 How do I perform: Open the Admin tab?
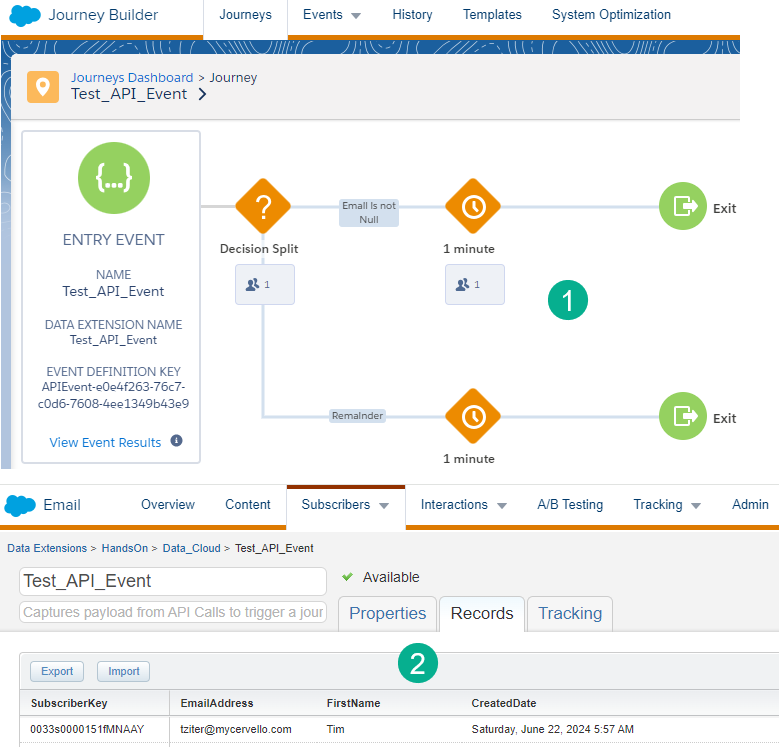750,505
